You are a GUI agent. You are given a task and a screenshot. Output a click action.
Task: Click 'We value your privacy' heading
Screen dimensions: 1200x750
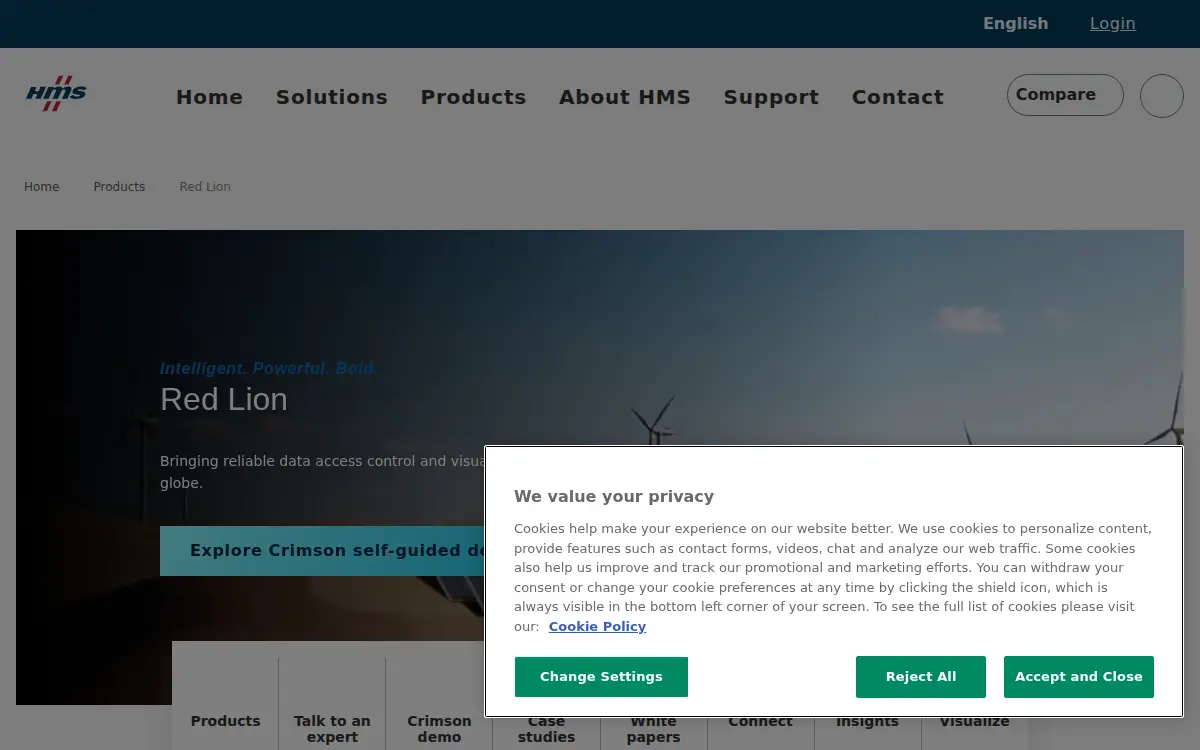coord(614,496)
